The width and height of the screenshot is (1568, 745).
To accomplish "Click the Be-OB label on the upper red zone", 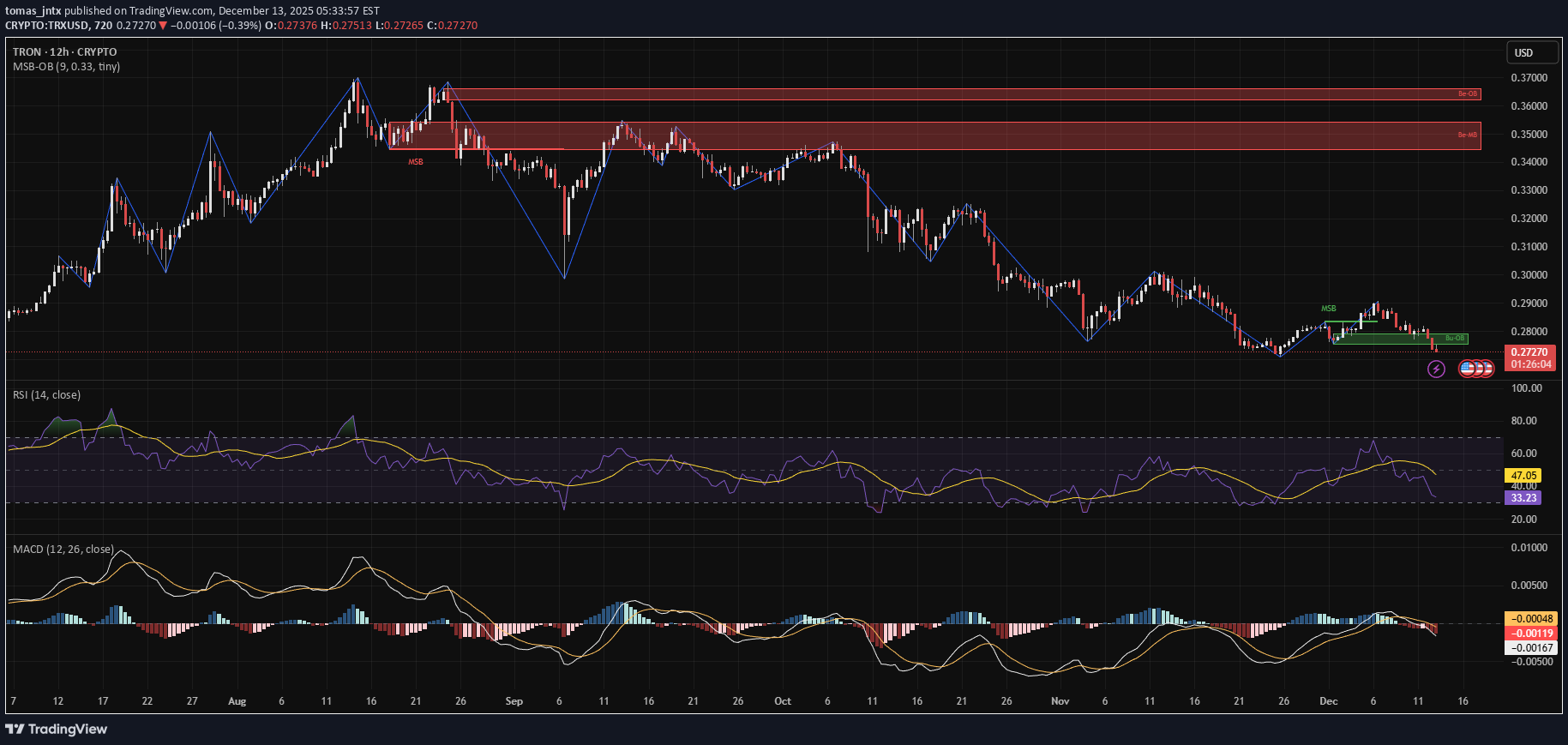I will [x=1468, y=94].
